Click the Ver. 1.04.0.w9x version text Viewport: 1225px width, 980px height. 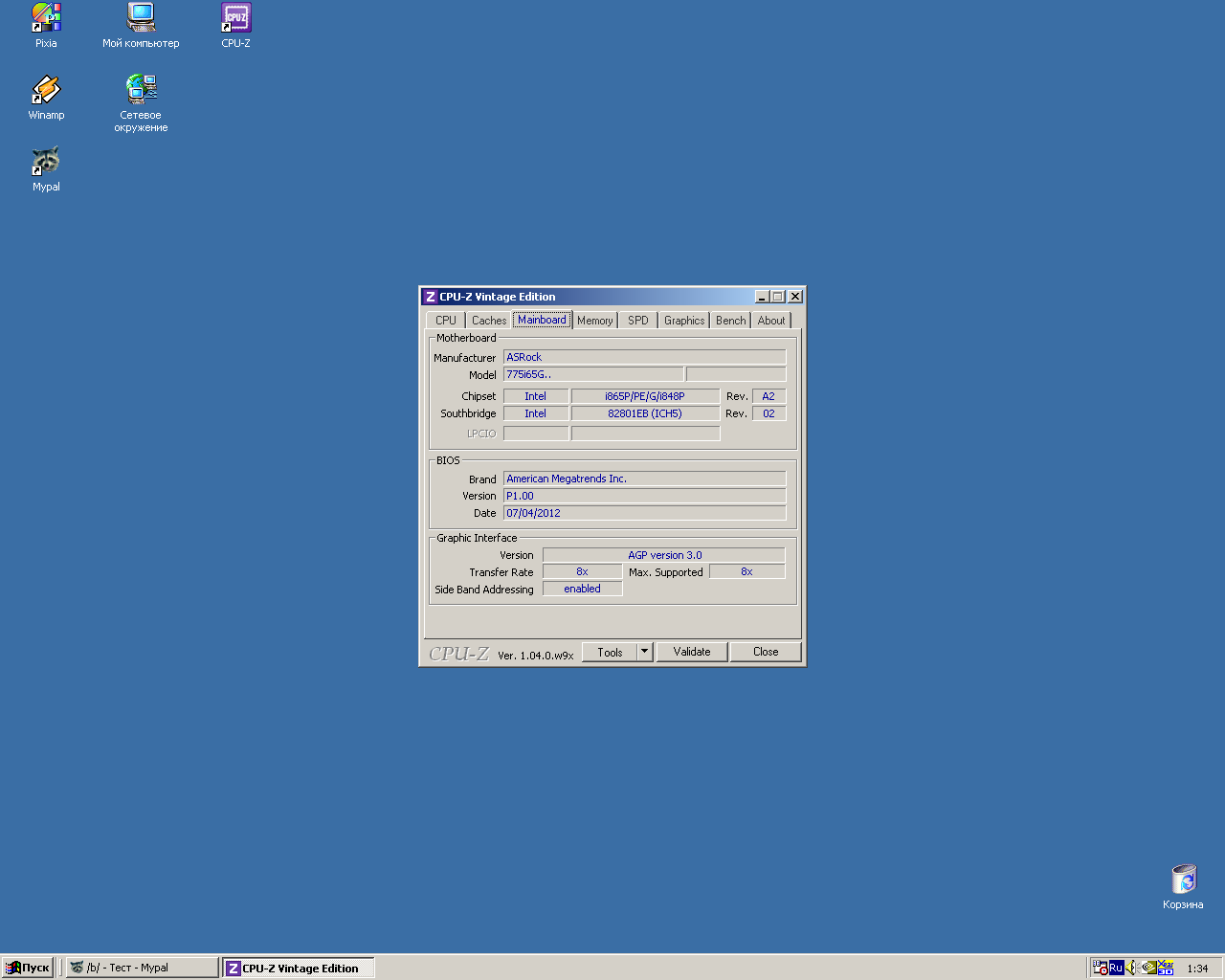coord(536,656)
